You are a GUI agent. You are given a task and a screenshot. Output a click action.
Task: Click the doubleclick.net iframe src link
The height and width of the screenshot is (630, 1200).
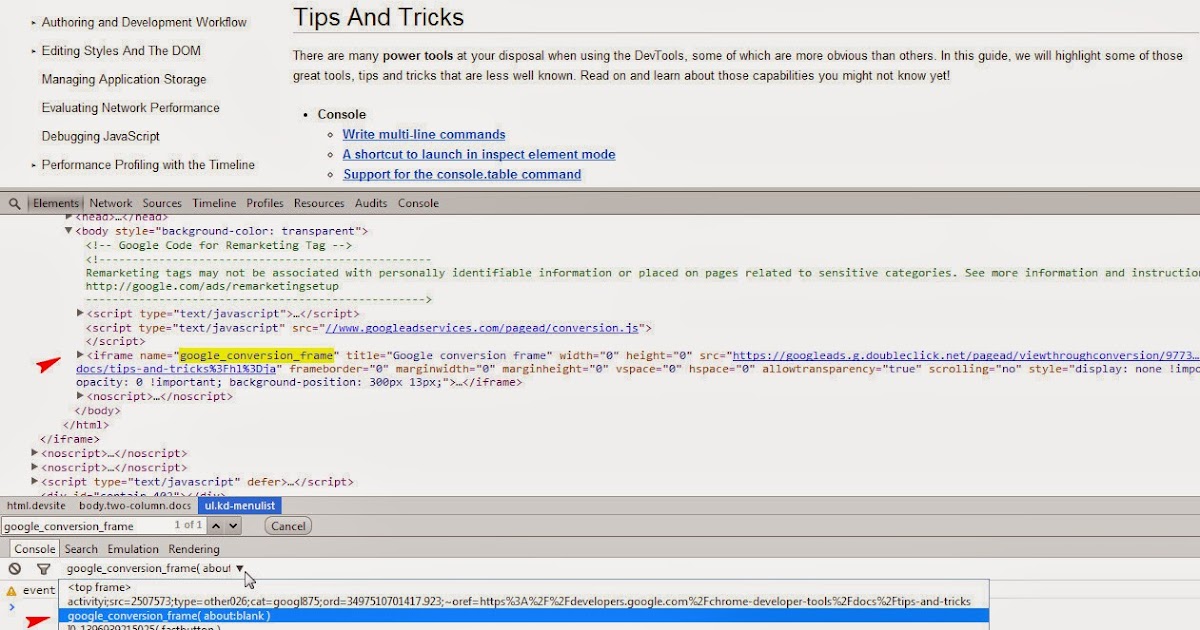coord(966,355)
